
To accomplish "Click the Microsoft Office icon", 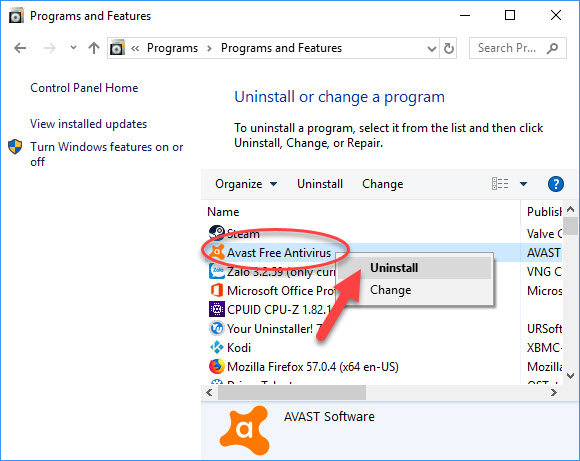I will point(216,290).
